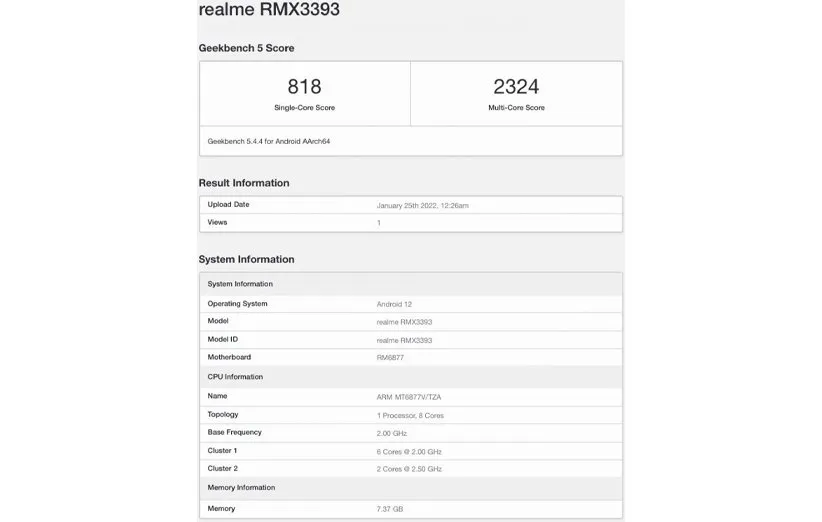Click the CPU Information table subheader
822x522 pixels.
(235, 377)
